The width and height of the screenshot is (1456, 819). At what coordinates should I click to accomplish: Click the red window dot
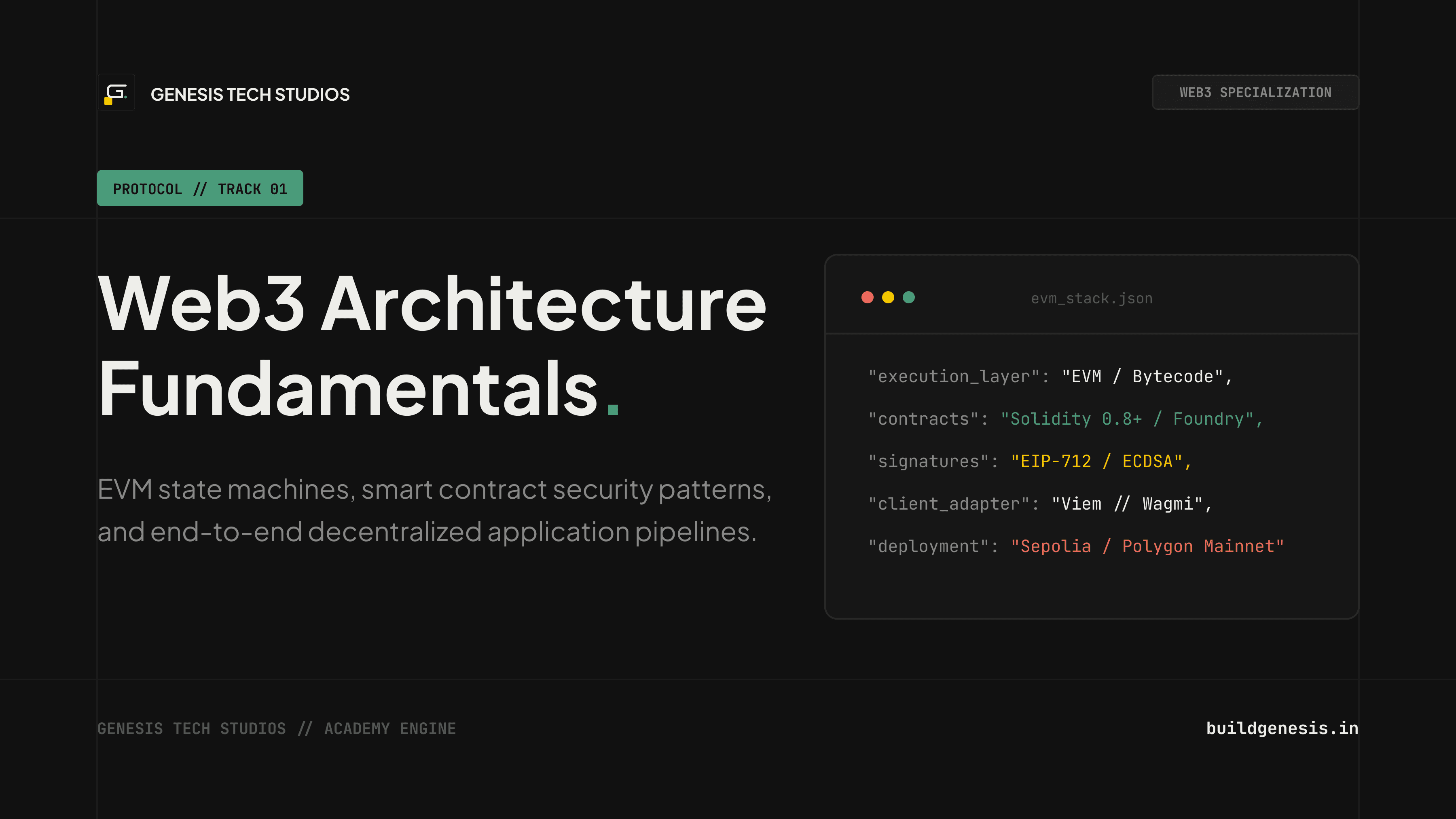867,297
